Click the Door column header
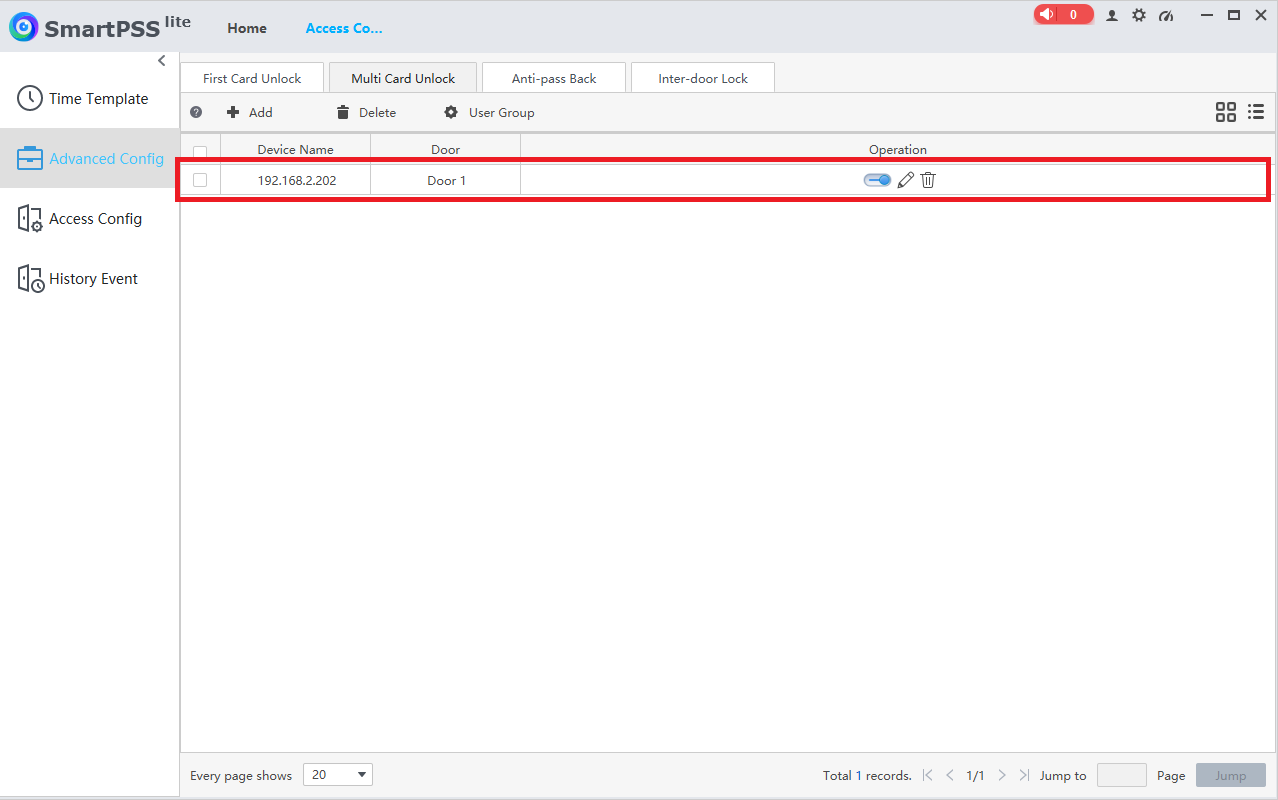1278x800 pixels. (446, 149)
